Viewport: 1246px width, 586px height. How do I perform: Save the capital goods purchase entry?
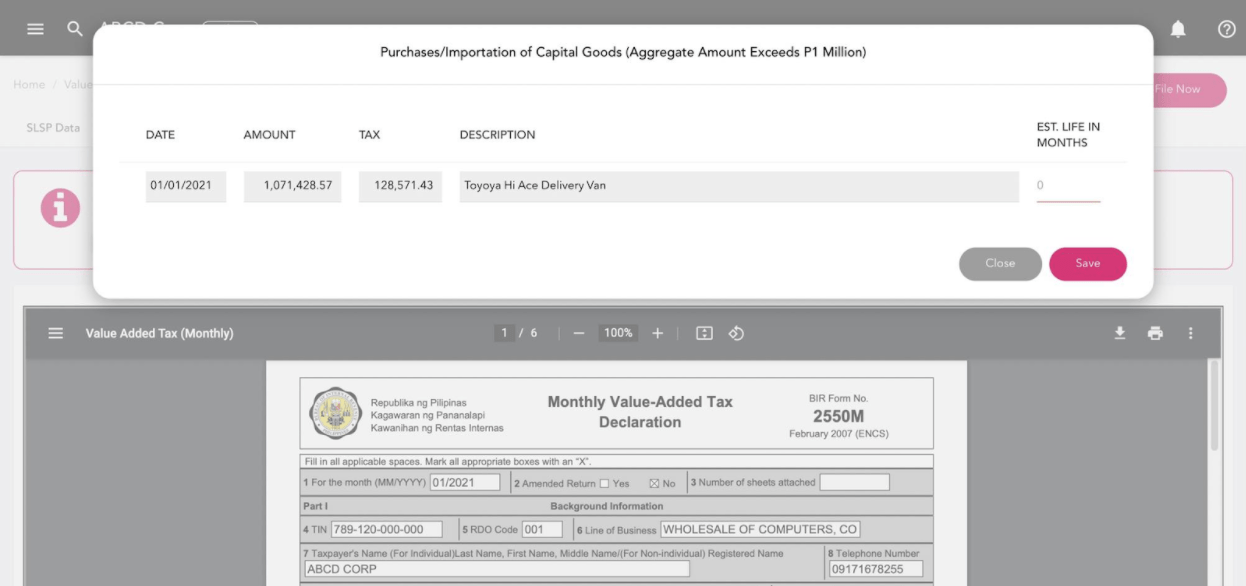click(x=1088, y=264)
